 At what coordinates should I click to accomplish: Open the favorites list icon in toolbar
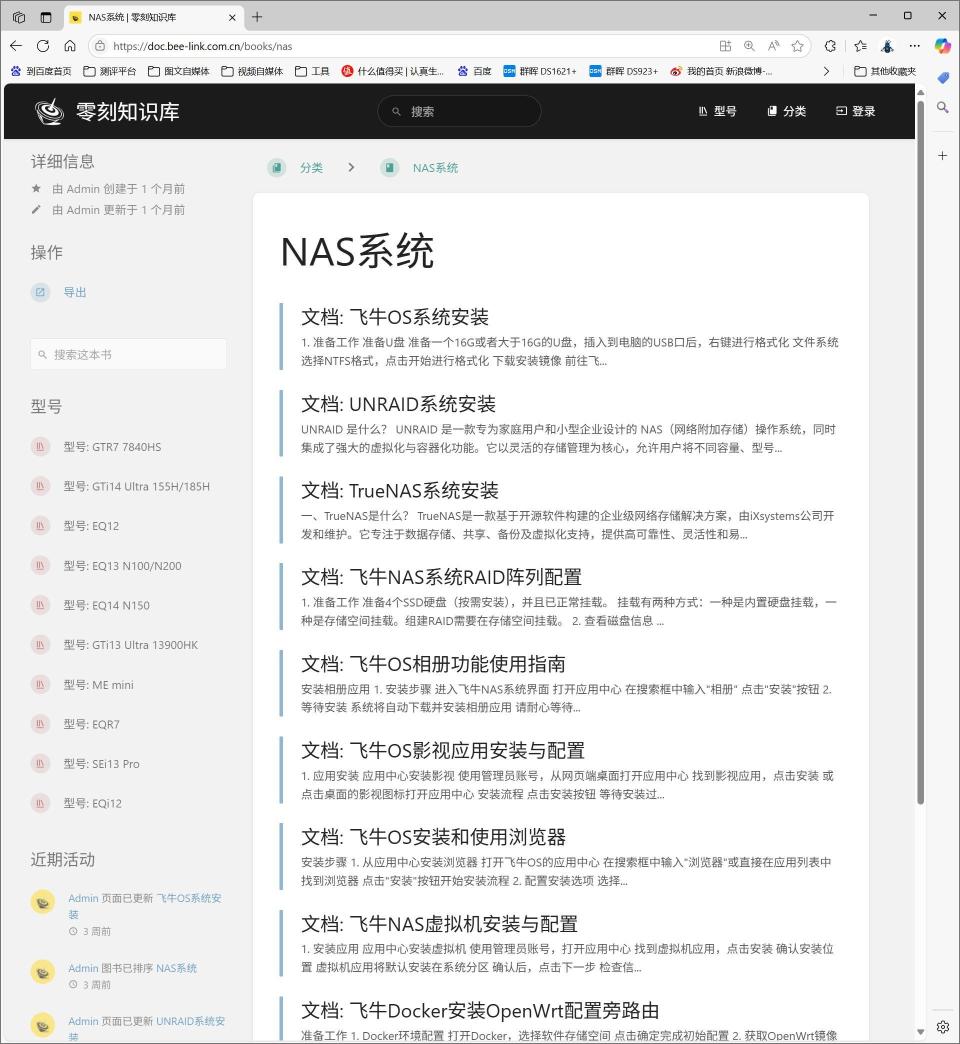[860, 46]
